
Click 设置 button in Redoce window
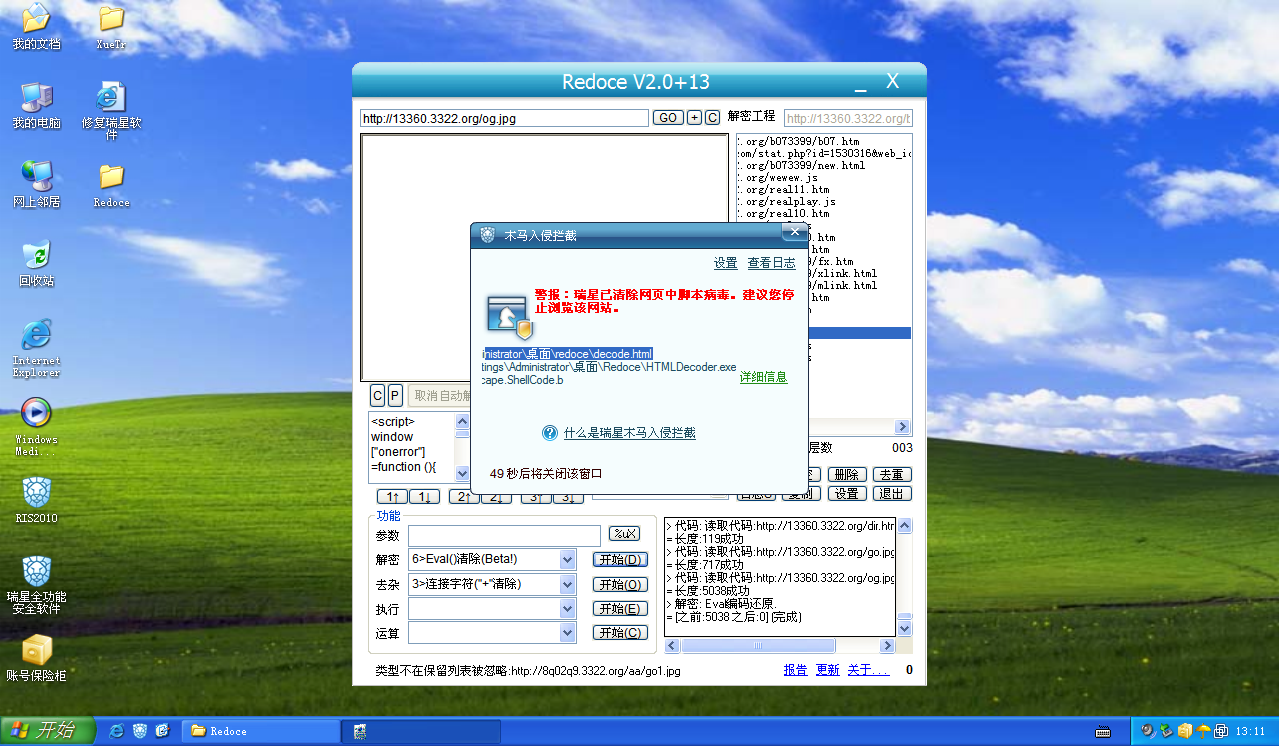pyautogui.click(x=849, y=494)
